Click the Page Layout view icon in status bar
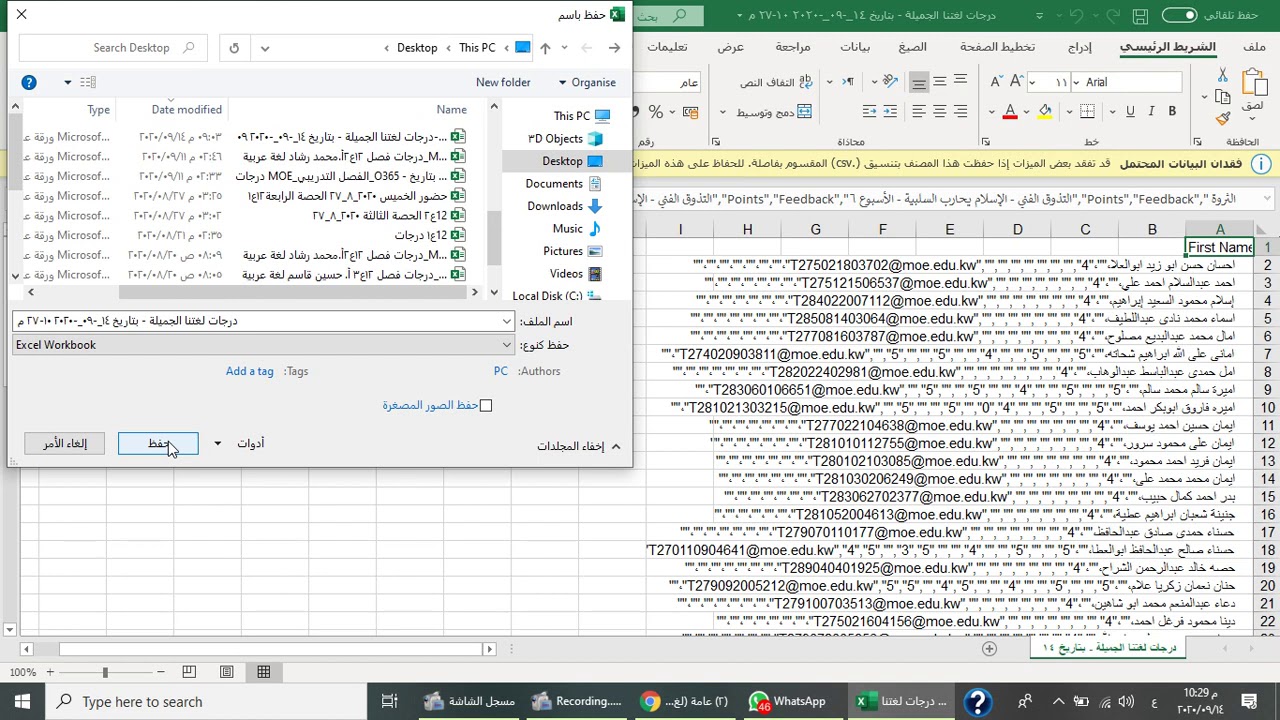The height and width of the screenshot is (720, 1280). 227,672
